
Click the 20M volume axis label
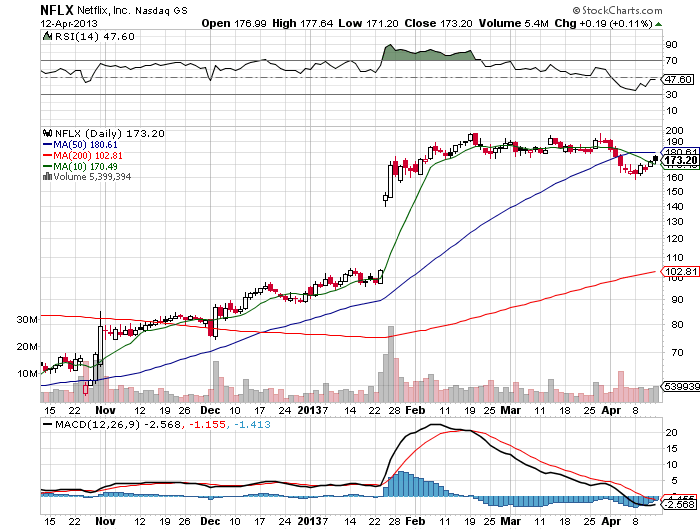click(x=27, y=346)
